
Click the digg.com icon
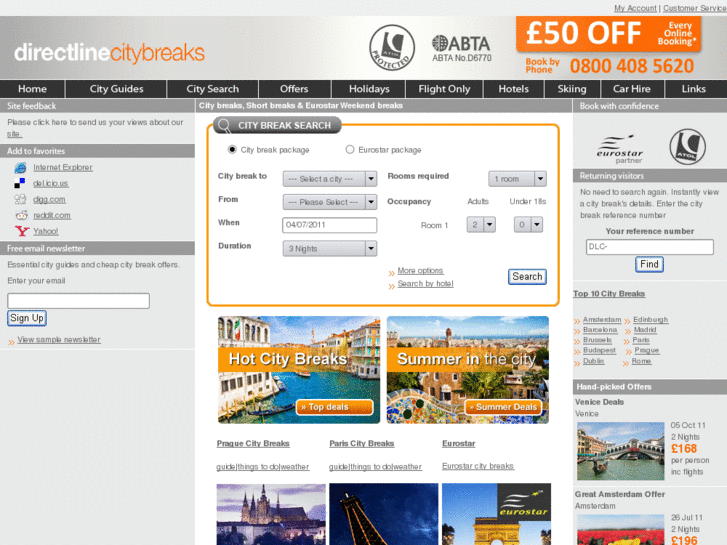point(20,199)
